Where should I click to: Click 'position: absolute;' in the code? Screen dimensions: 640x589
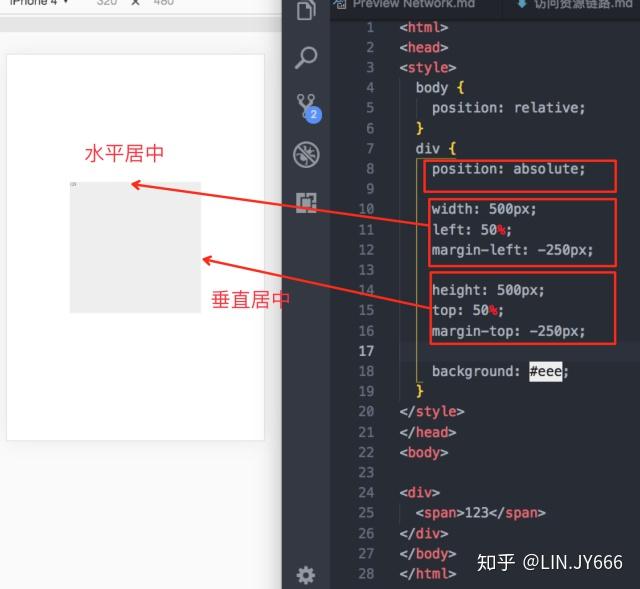click(509, 169)
